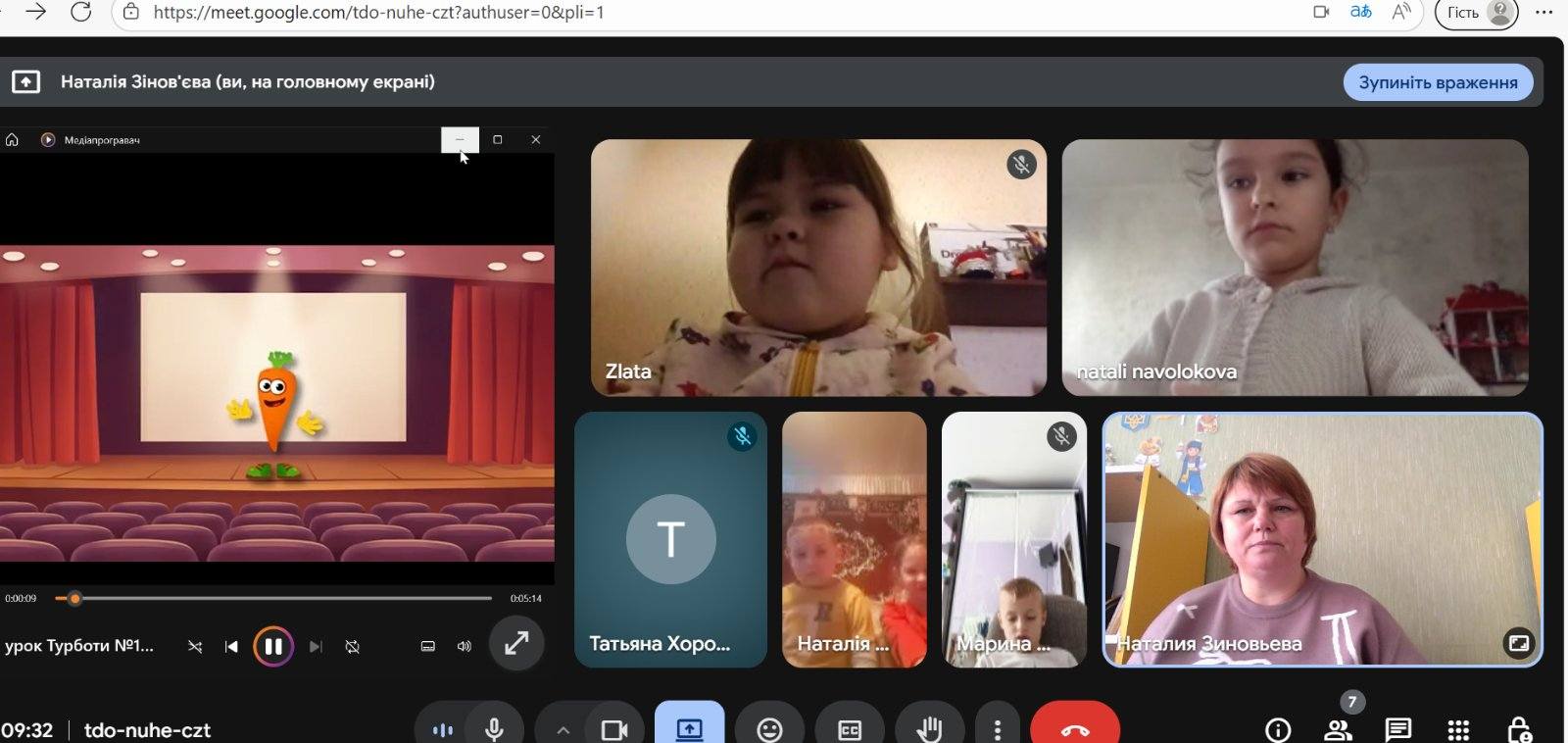Click the Зупиніть враження button
1568x743 pixels.
pyautogui.click(x=1437, y=82)
